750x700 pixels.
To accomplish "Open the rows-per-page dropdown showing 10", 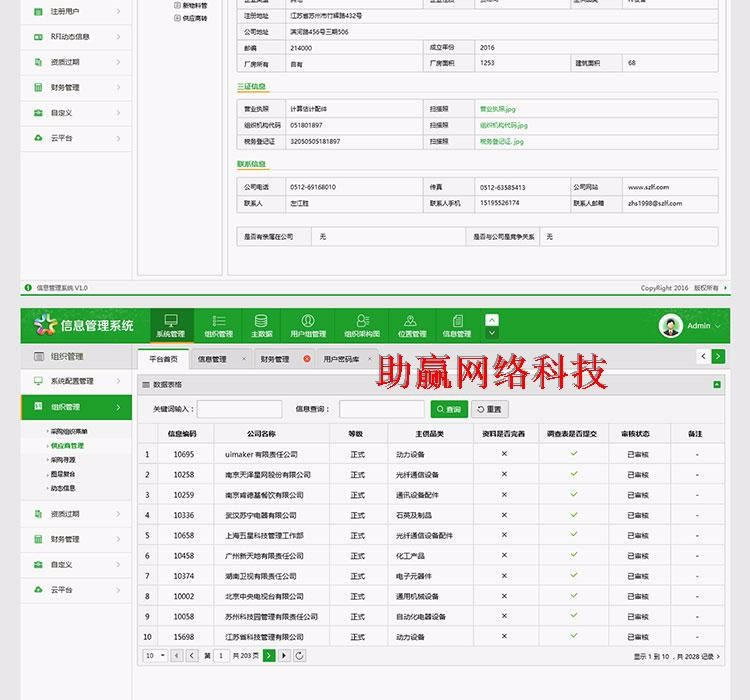I will pos(155,656).
